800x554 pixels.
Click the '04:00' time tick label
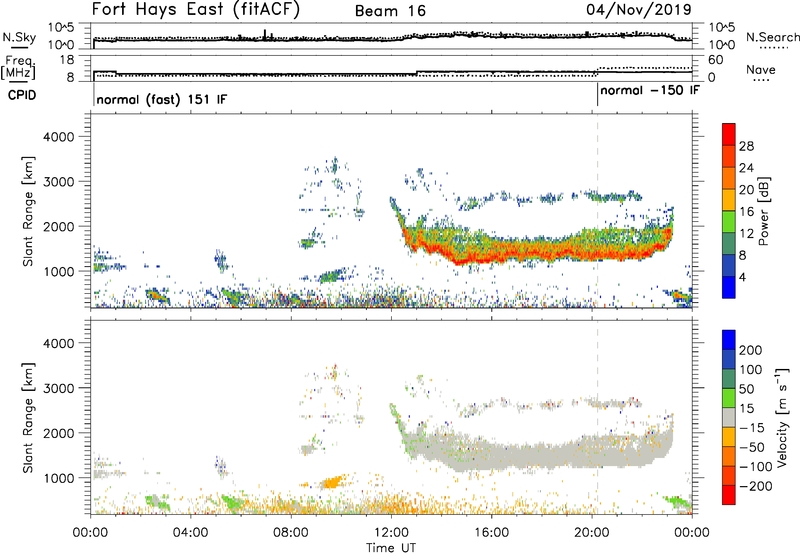[191, 533]
